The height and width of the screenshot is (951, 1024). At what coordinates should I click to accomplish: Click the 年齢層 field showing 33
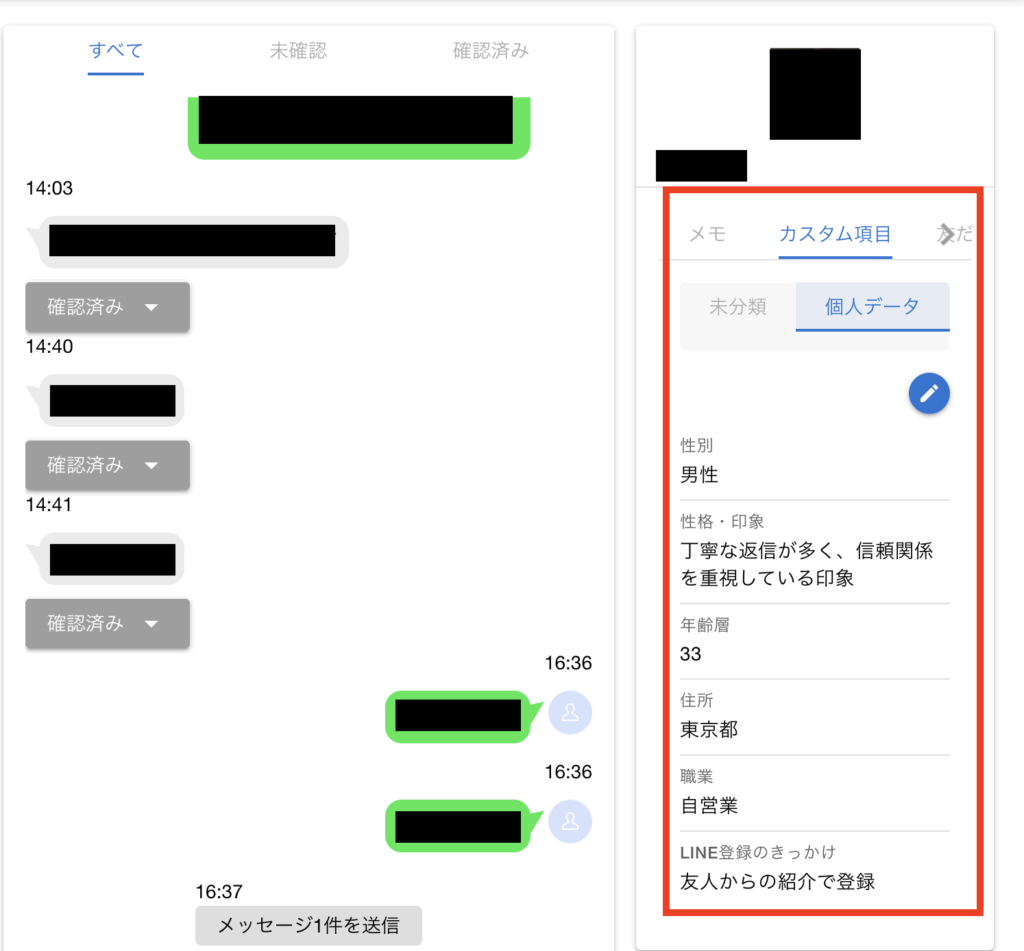(x=814, y=641)
